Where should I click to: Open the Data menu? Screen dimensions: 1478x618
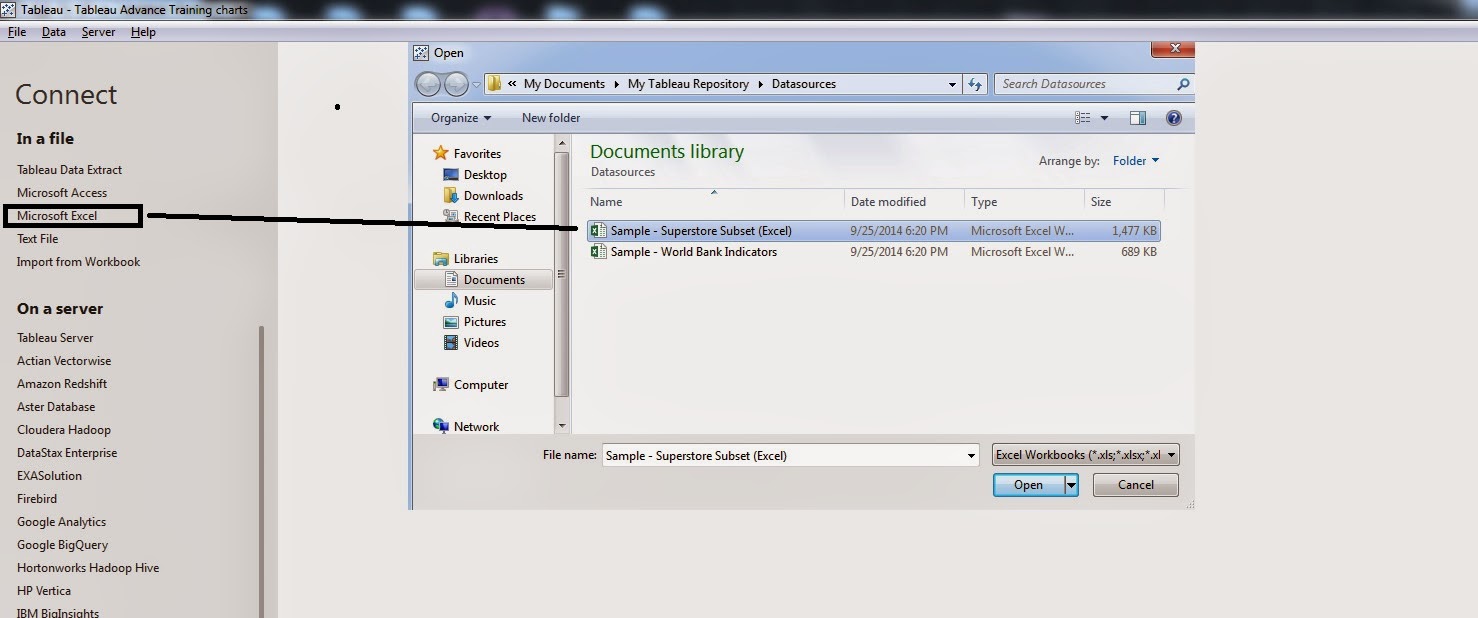(x=54, y=32)
